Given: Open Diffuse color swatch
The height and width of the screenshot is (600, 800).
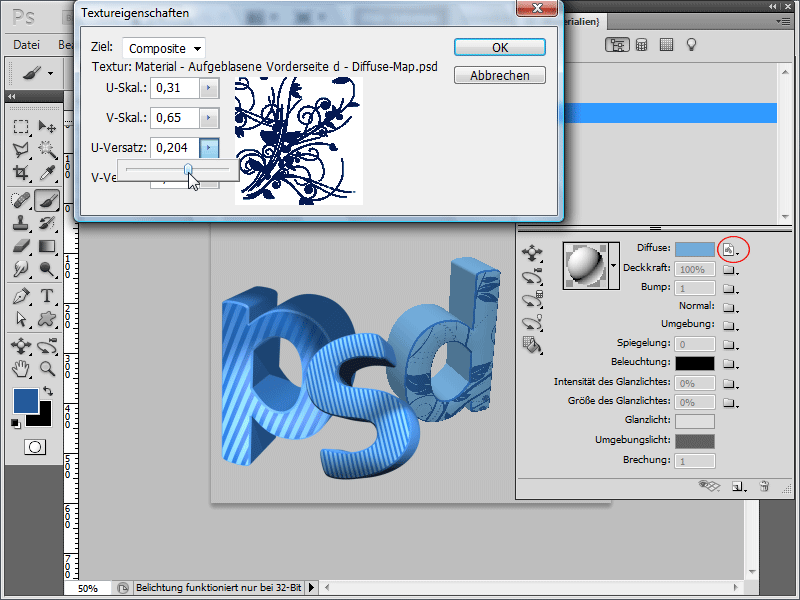Looking at the screenshot, I should coord(694,249).
